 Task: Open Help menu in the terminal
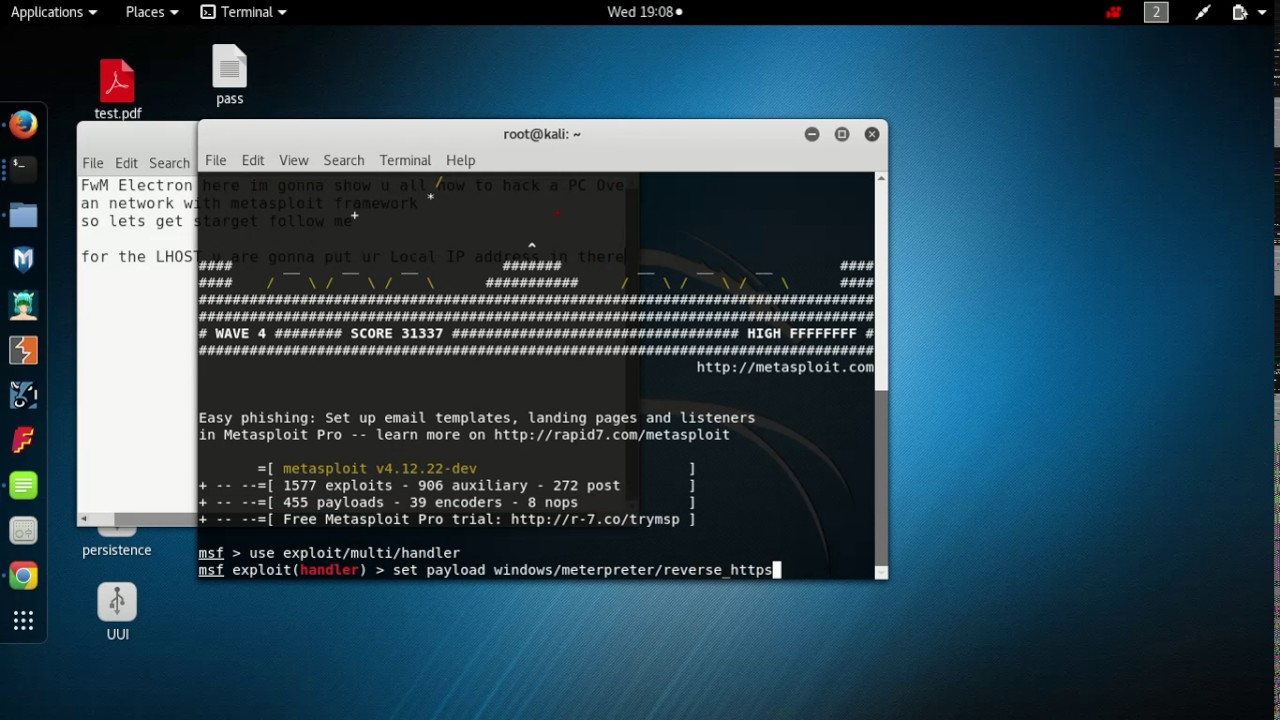pyautogui.click(x=460, y=160)
